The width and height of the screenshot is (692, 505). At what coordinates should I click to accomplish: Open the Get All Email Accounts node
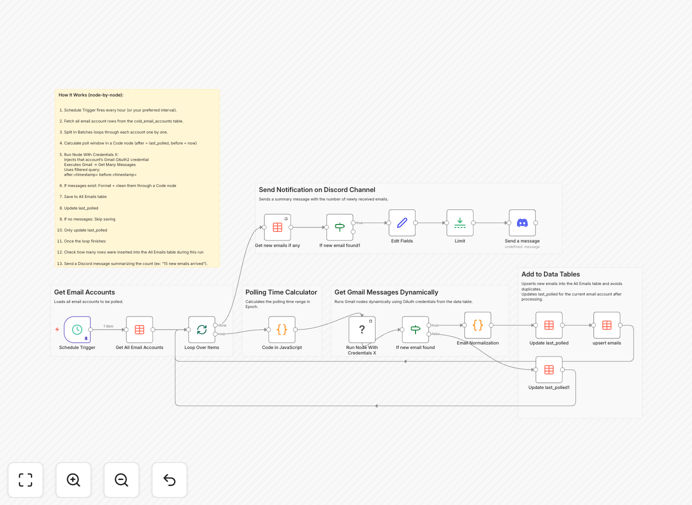139,329
